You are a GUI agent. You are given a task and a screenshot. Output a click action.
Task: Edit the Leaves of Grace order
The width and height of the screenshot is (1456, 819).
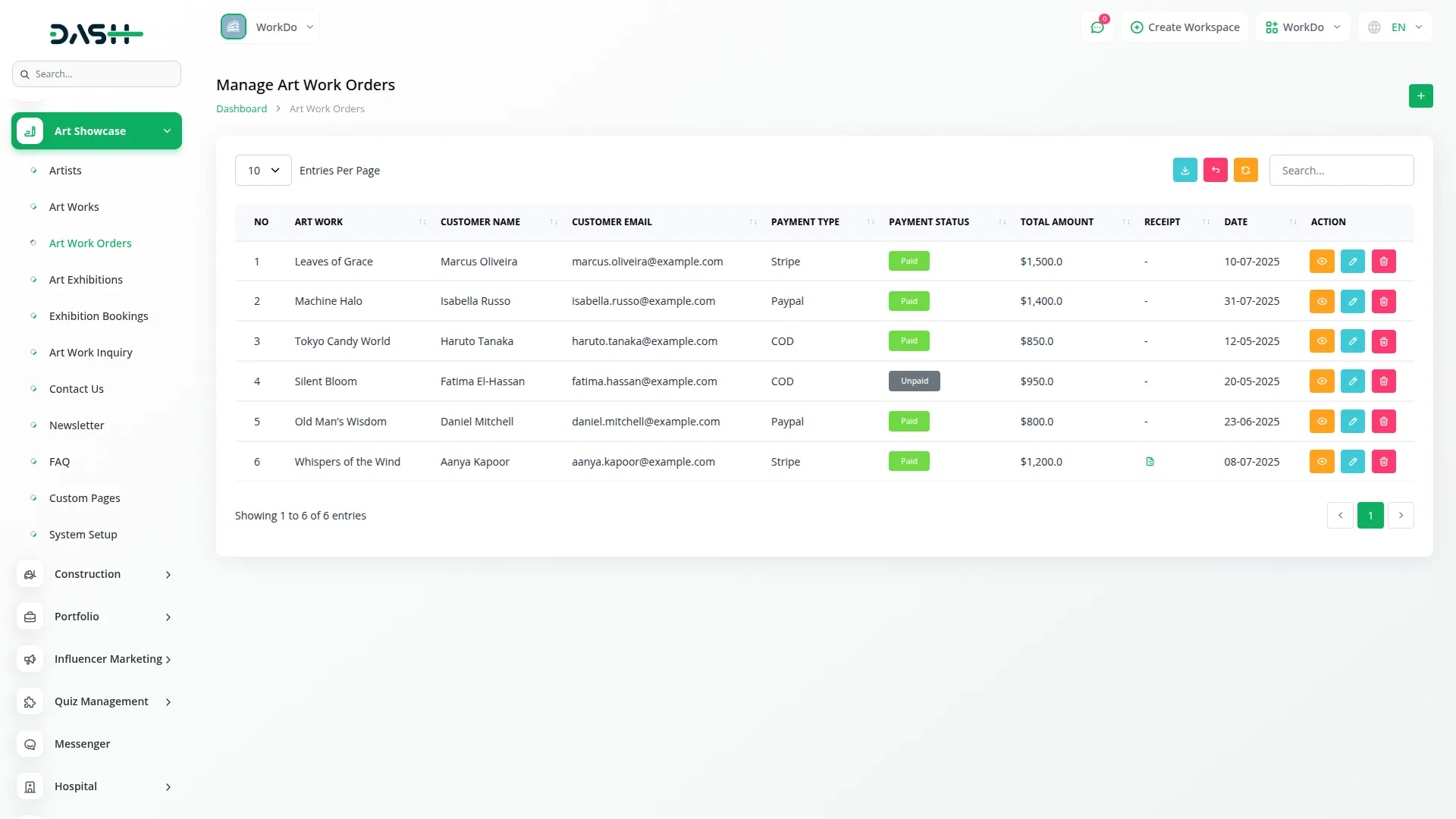tap(1352, 262)
